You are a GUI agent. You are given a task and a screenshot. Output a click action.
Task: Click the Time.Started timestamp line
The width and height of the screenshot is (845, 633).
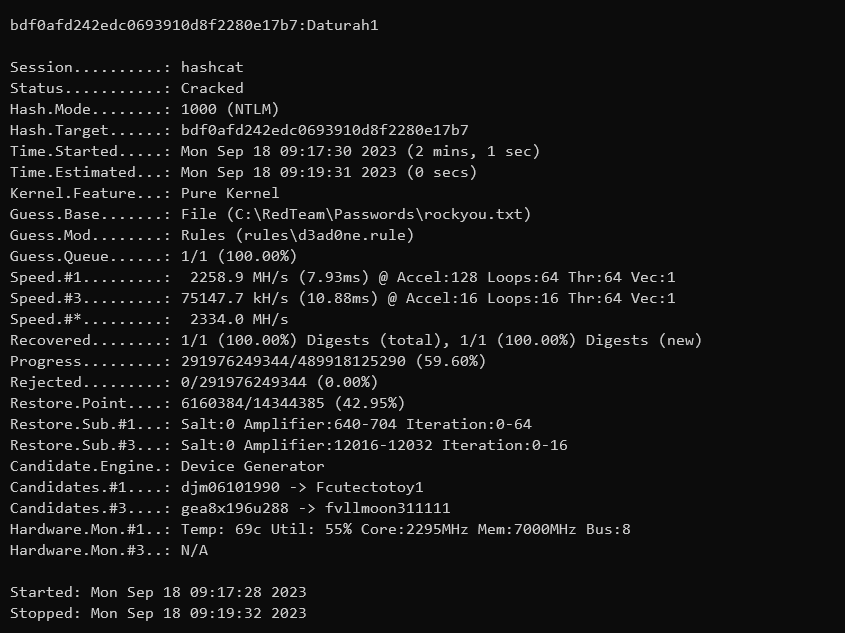[360, 151]
